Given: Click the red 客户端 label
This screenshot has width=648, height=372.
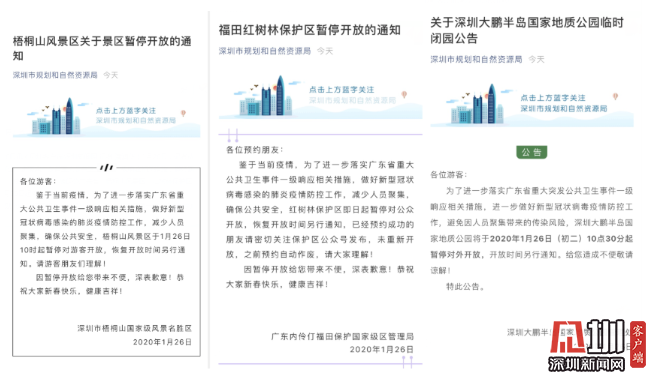Looking at the screenshot, I should 638,344.
